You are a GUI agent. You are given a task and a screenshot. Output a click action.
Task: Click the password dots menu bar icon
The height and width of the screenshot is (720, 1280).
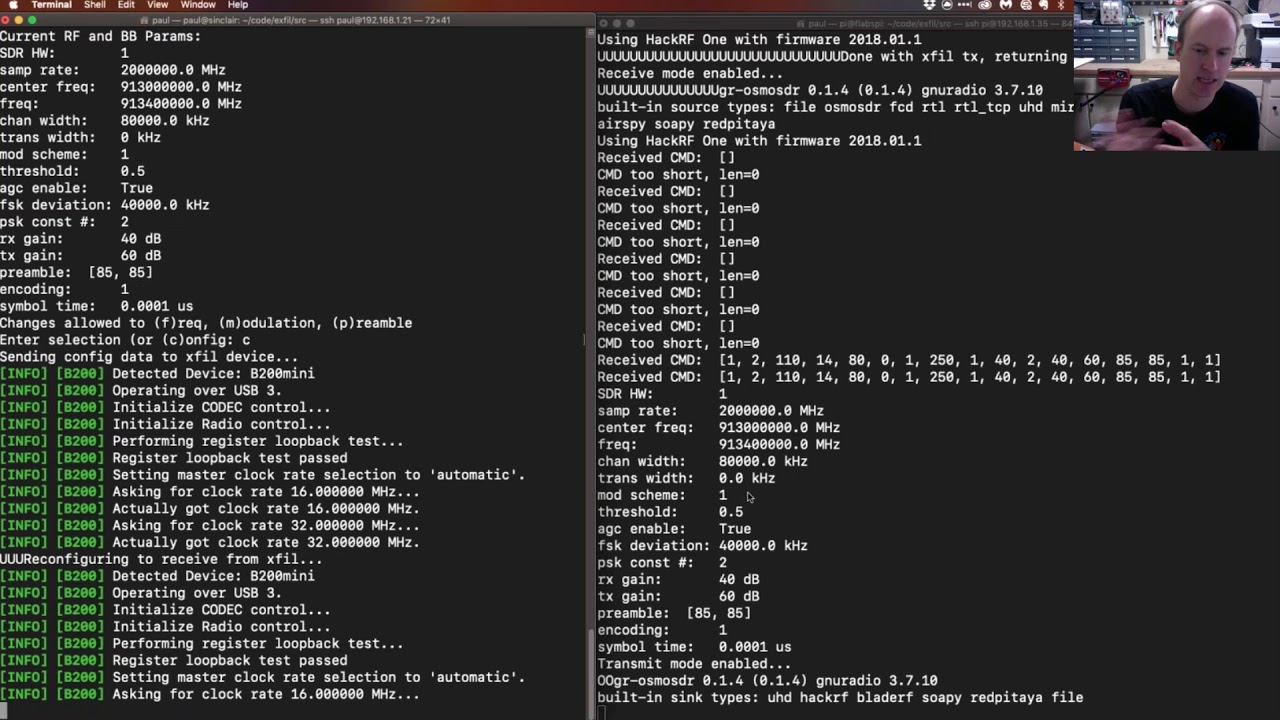click(965, 4)
